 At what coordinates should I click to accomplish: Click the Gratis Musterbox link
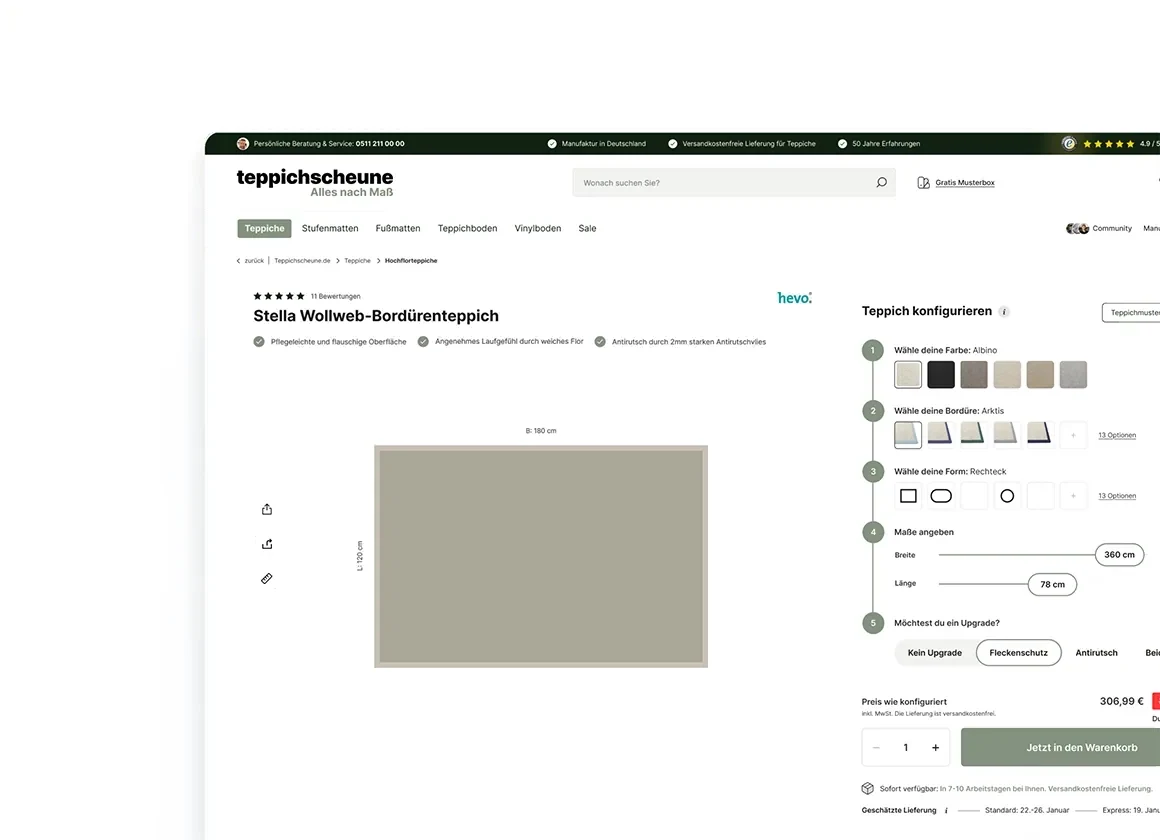tap(965, 183)
